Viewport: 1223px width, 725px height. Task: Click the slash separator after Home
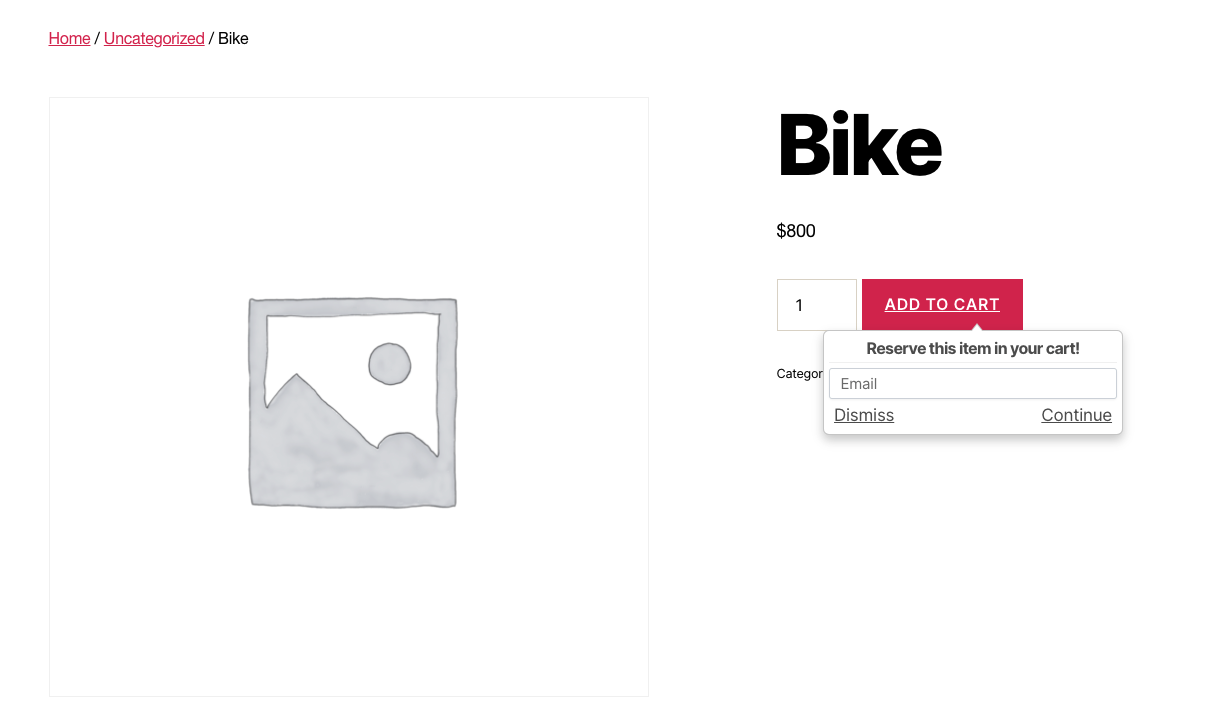97,38
